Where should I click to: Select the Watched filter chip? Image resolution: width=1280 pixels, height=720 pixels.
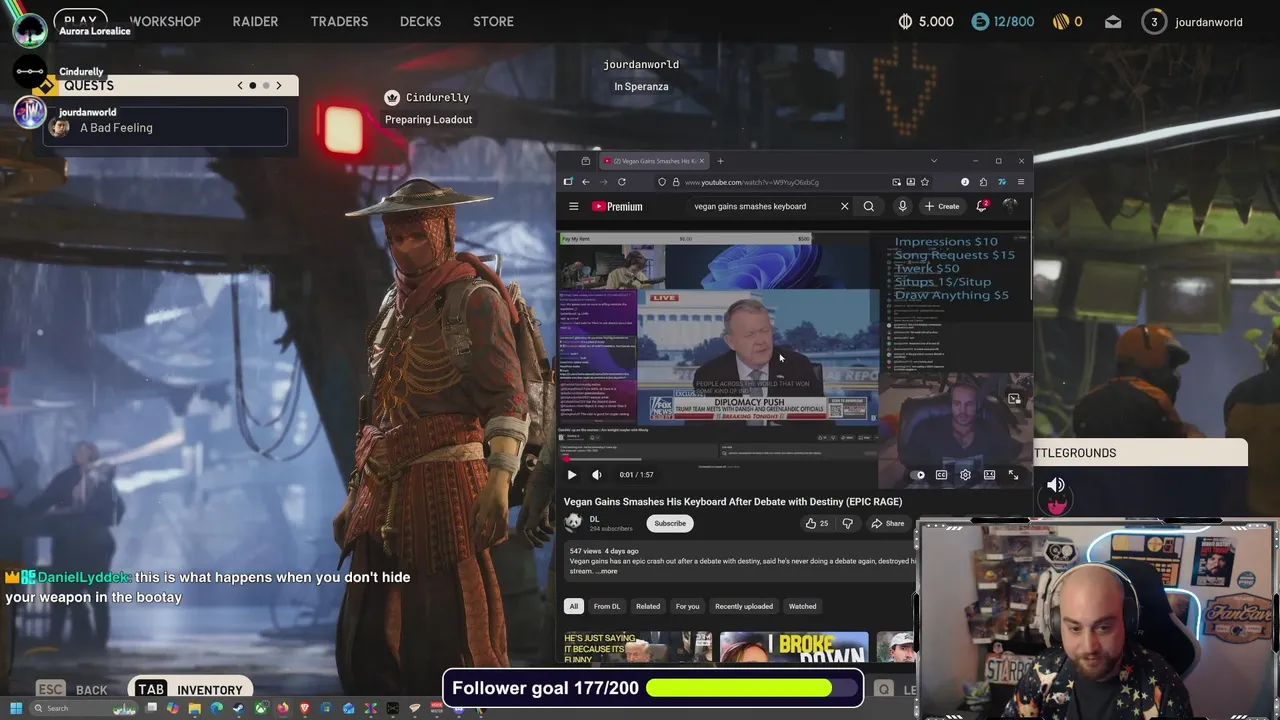click(x=803, y=606)
